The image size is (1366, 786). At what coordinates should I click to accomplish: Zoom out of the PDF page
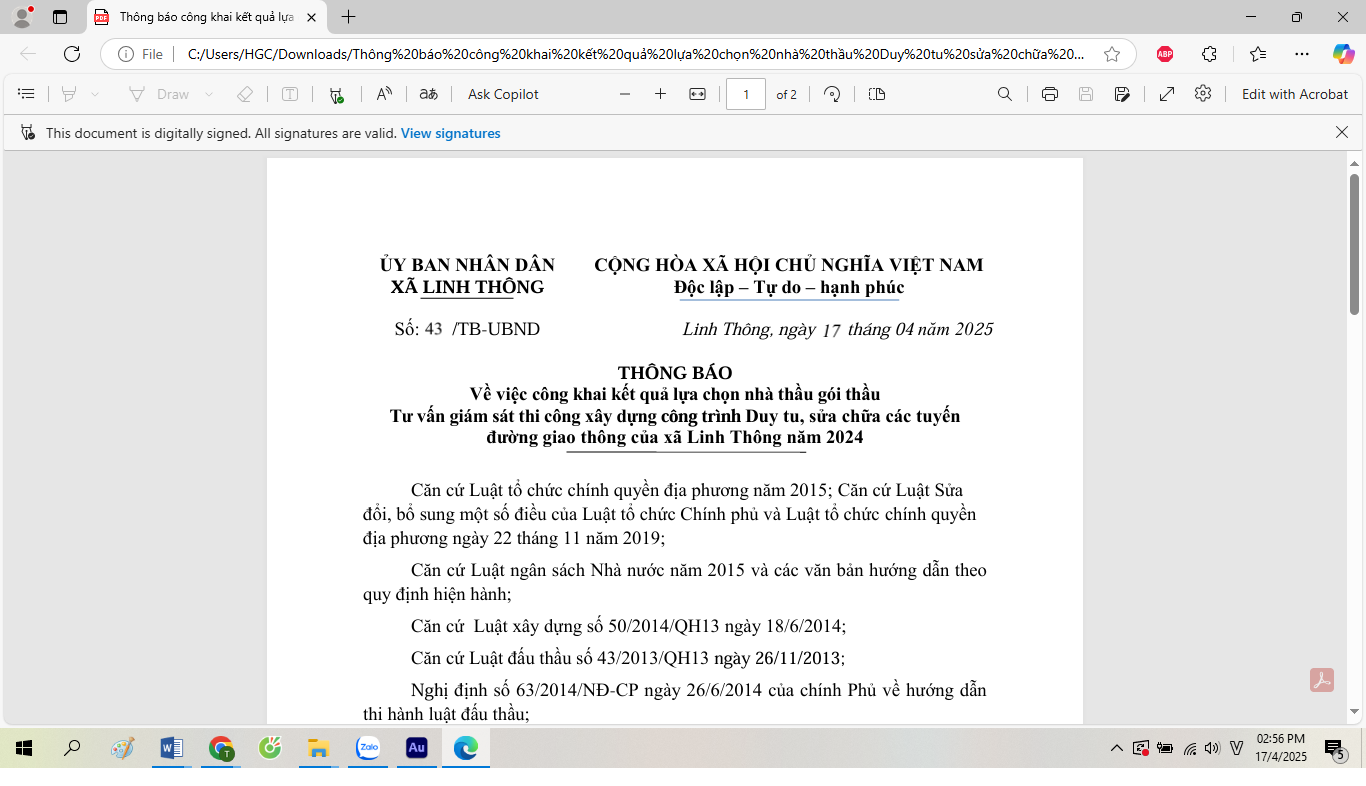pyautogui.click(x=625, y=94)
